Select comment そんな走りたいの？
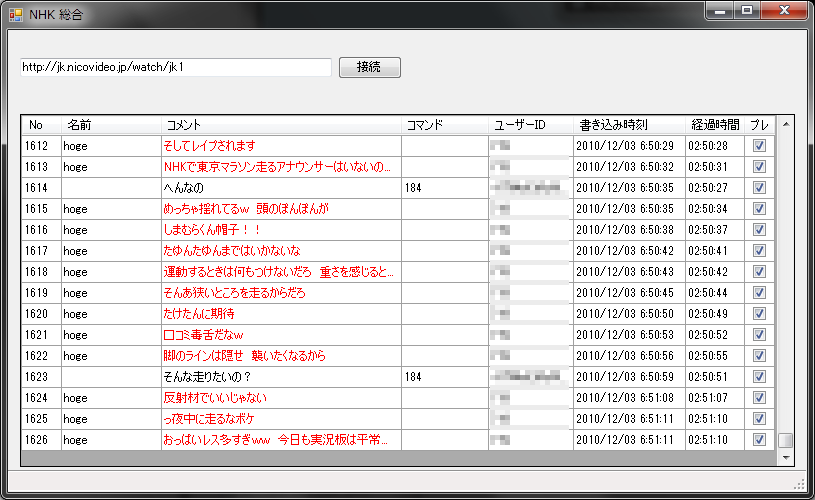Screen dimensions: 815x500 pyautogui.click(x=207, y=377)
